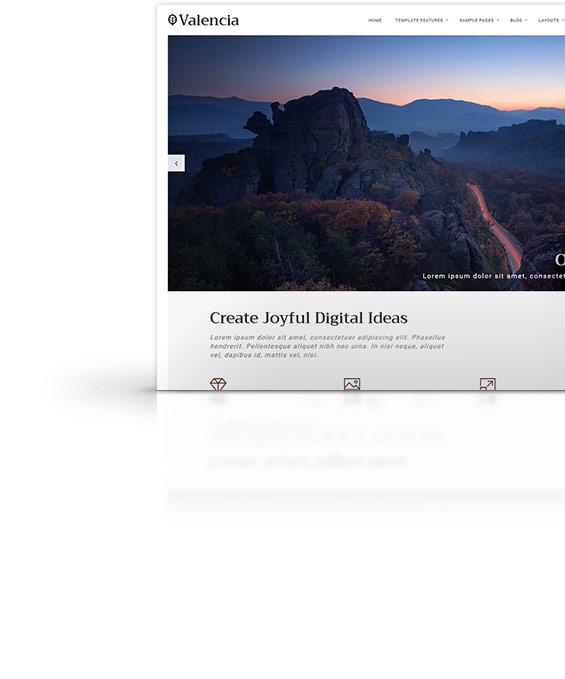565x679 pixels.
Task: Click the mountain sunset slideshow image
Action: (366, 163)
